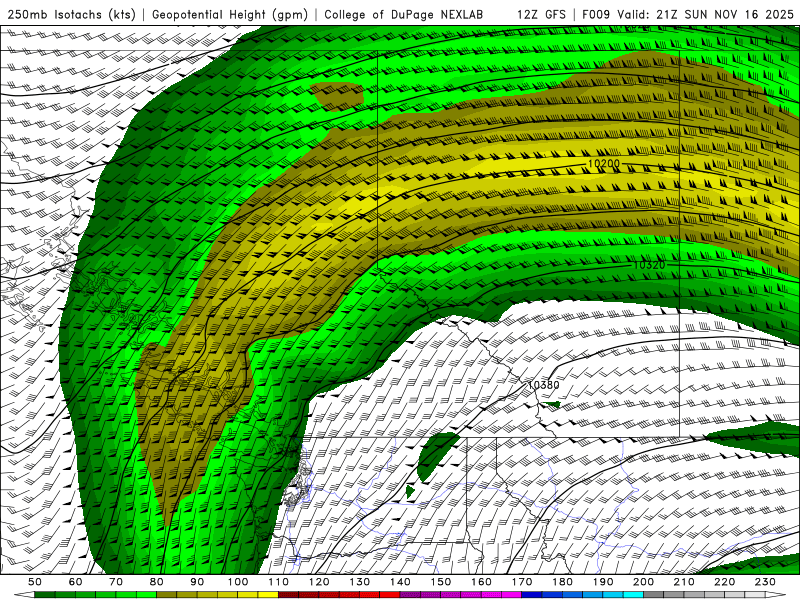Click the "Valid: 21Z SUN NOV 16 2025" text
The width and height of the screenshot is (800, 600).
[x=706, y=14]
